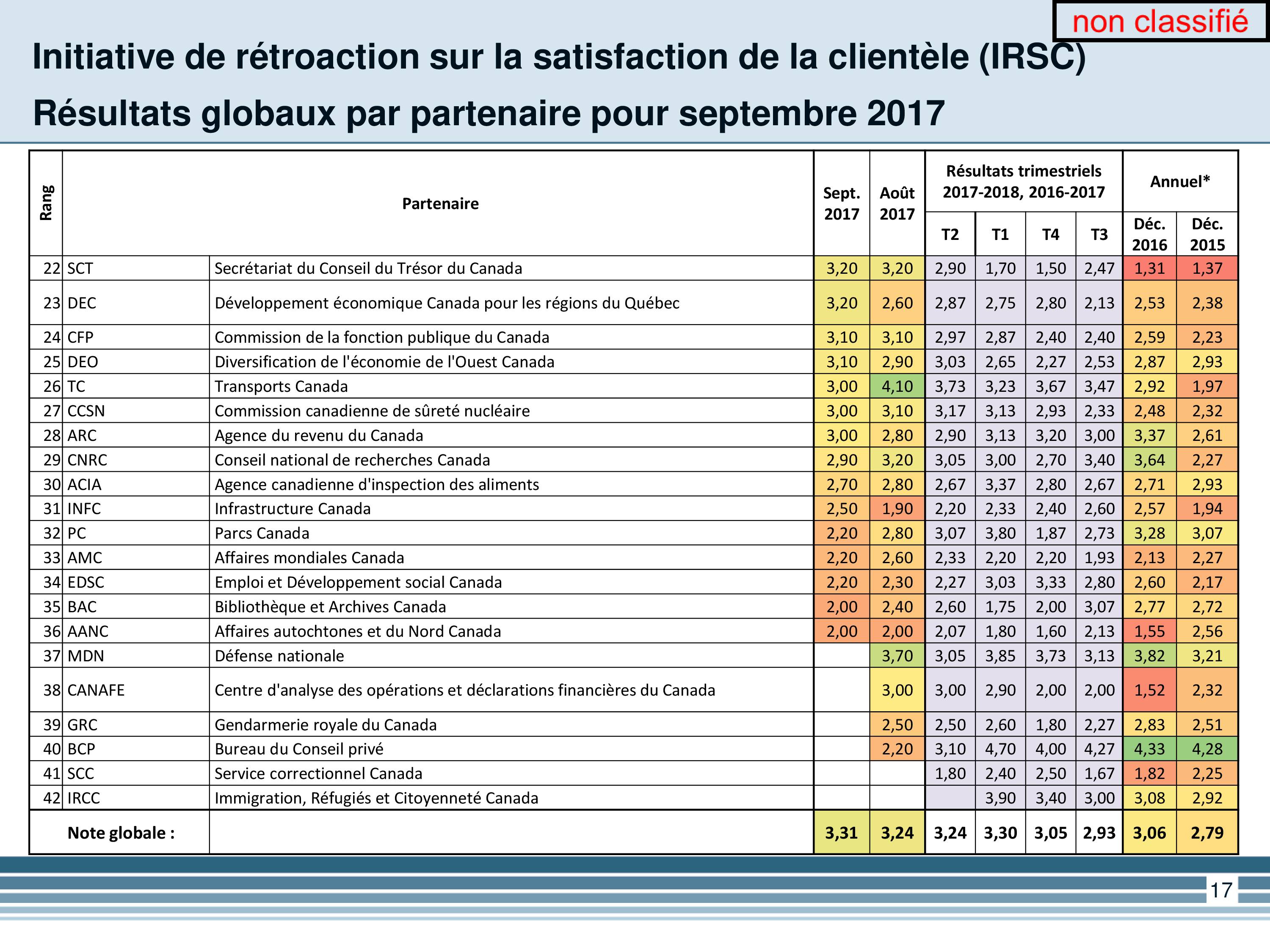Select 'Centre d'analyse des opérations et déclarations financières du Canada'
The image size is (1270, 952).
(465, 691)
